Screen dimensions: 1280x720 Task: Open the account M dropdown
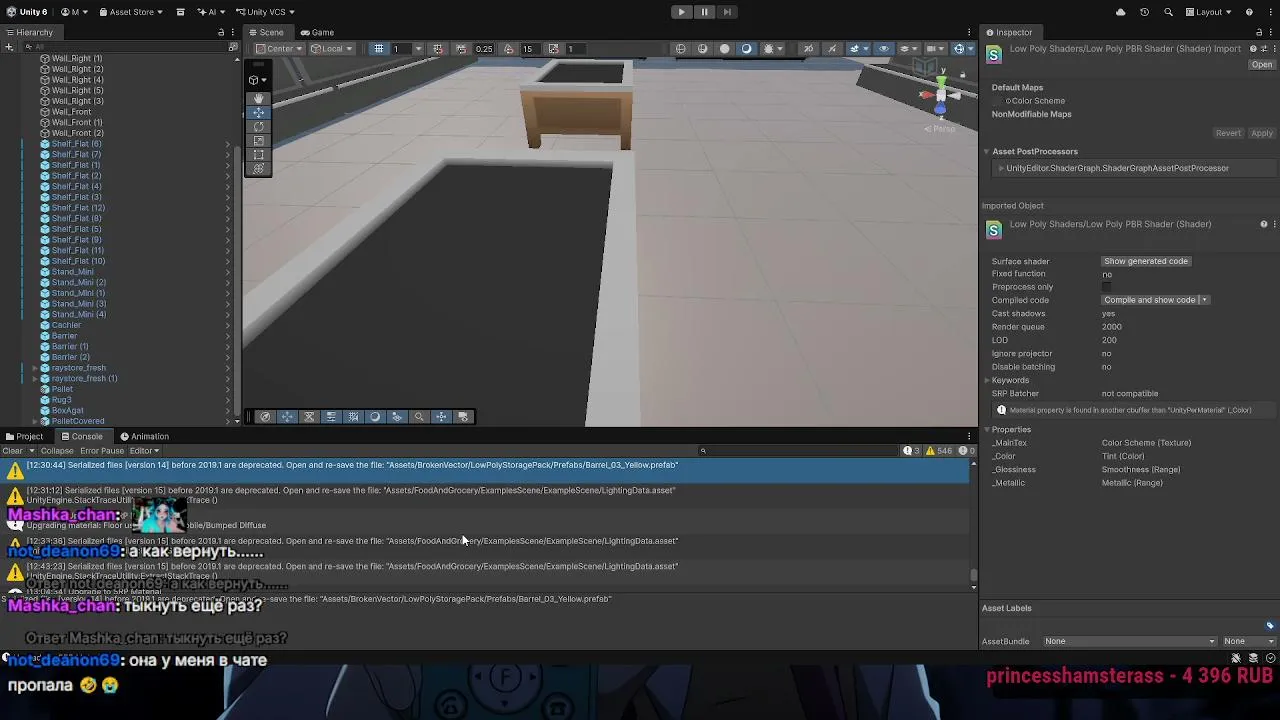tap(74, 12)
